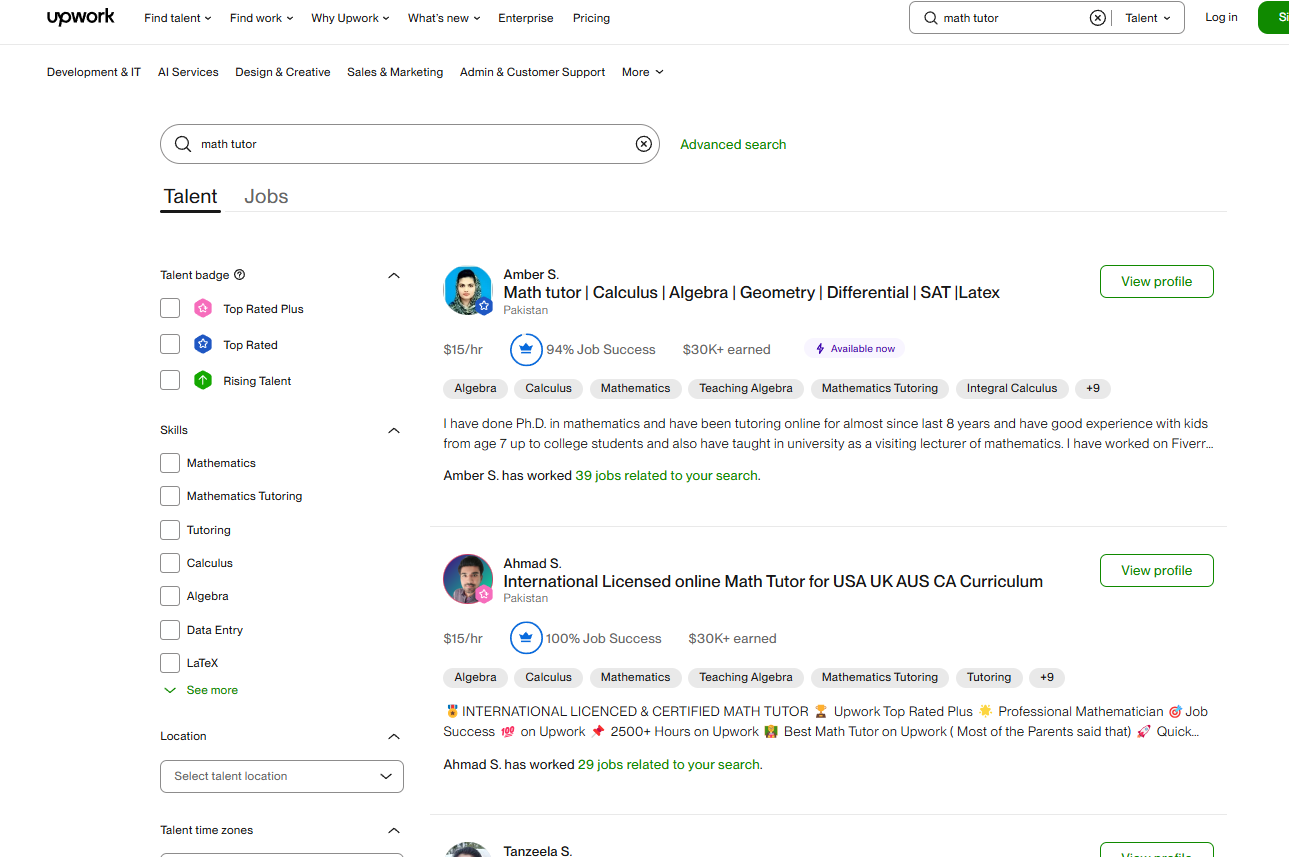The width and height of the screenshot is (1289, 857).
Task: Check the Rising Talent checkbox
Action: (x=170, y=380)
